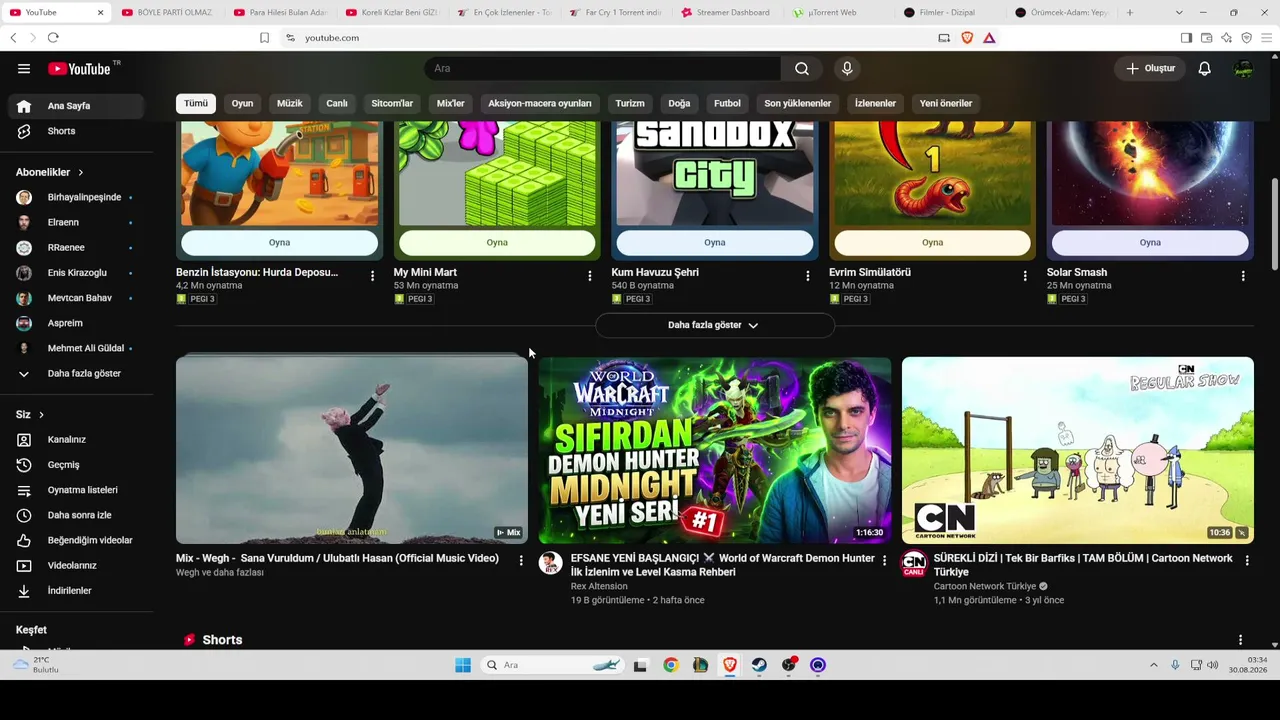The height and width of the screenshot is (720, 1280).
Task: Open OBS Studio from the taskbar
Action: [789, 665]
